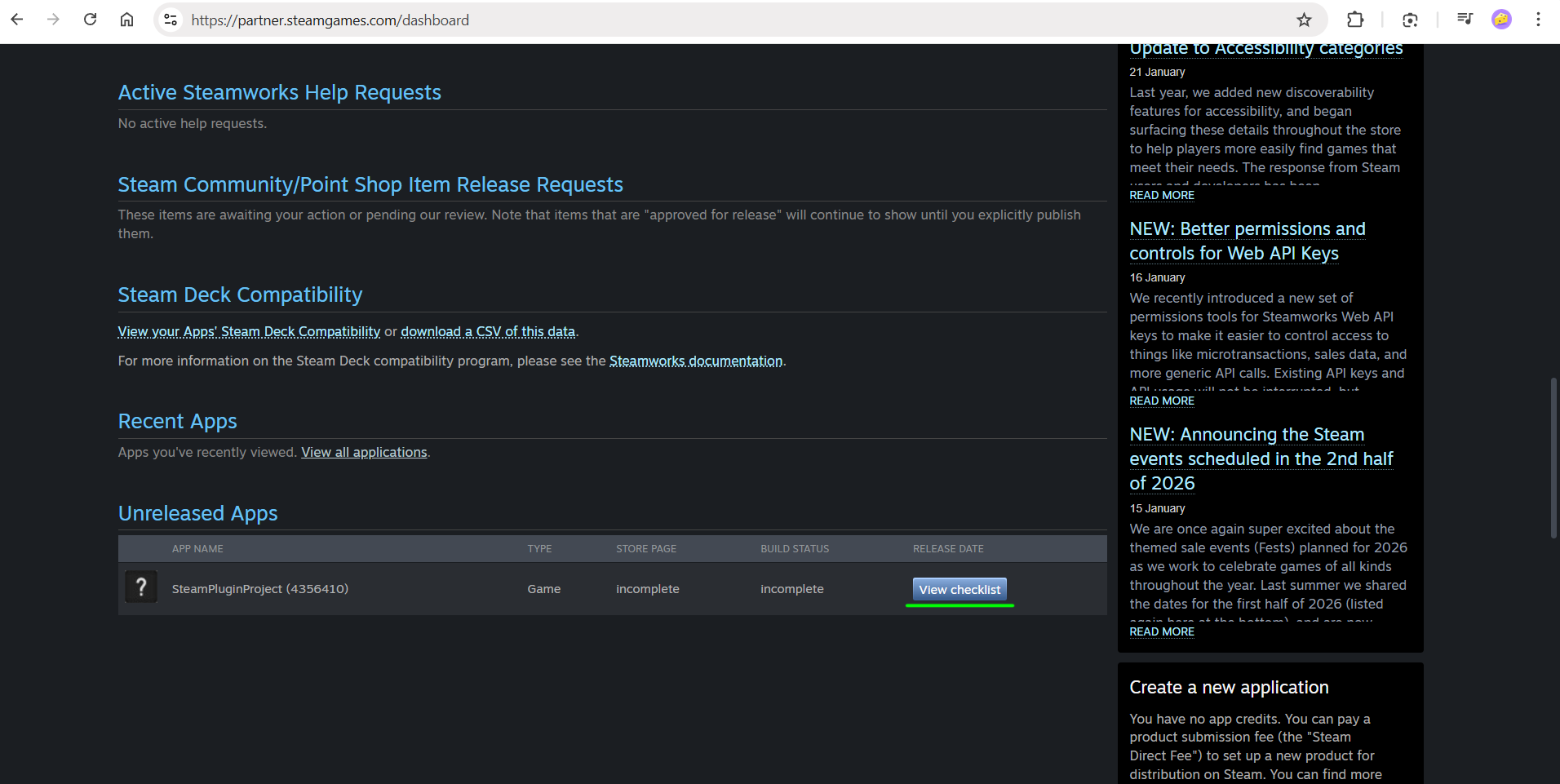The image size is (1560, 784).
Task: Go to browser home page icon
Action: click(x=127, y=20)
